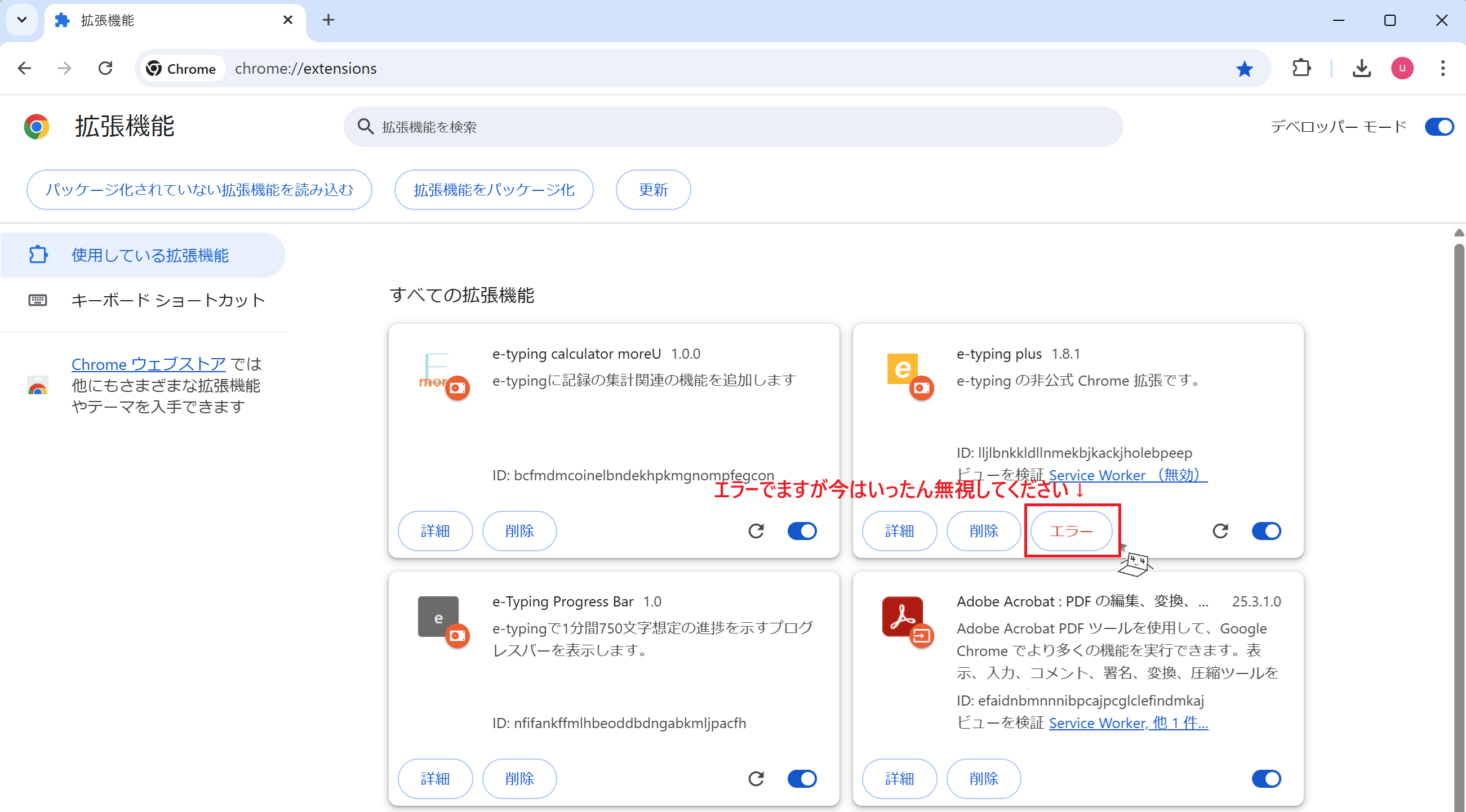Open the downloads icon in toolbar
The image size is (1466, 812).
coord(1361,68)
